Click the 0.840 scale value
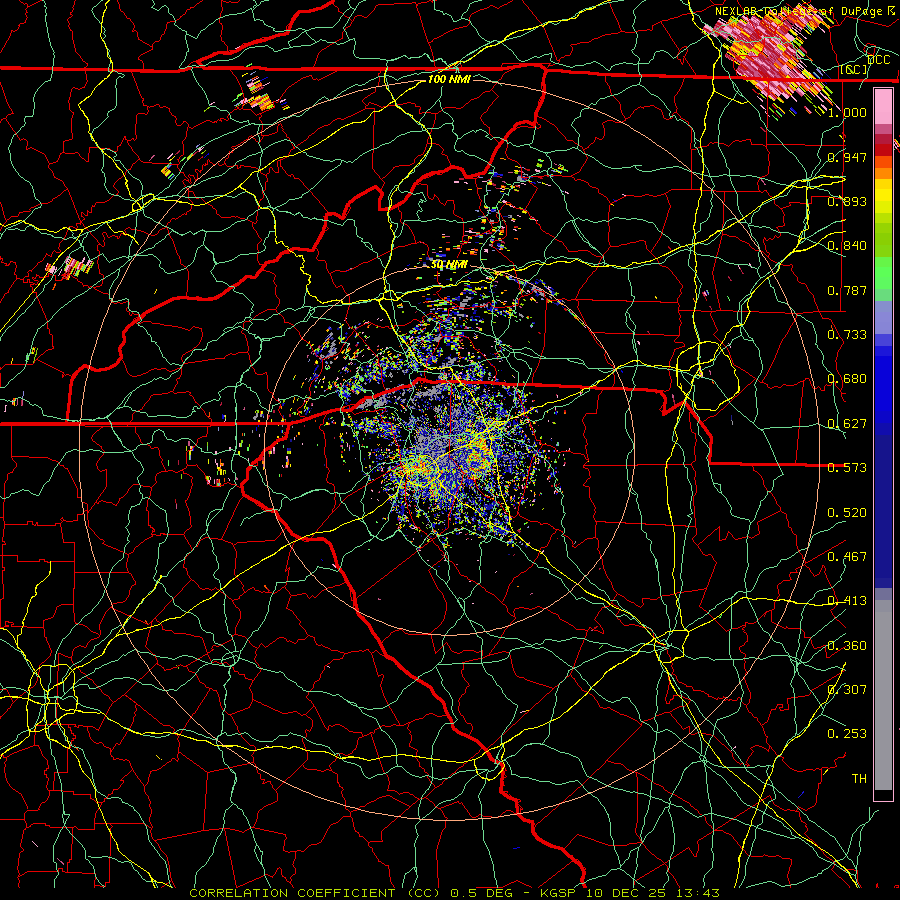 point(847,245)
